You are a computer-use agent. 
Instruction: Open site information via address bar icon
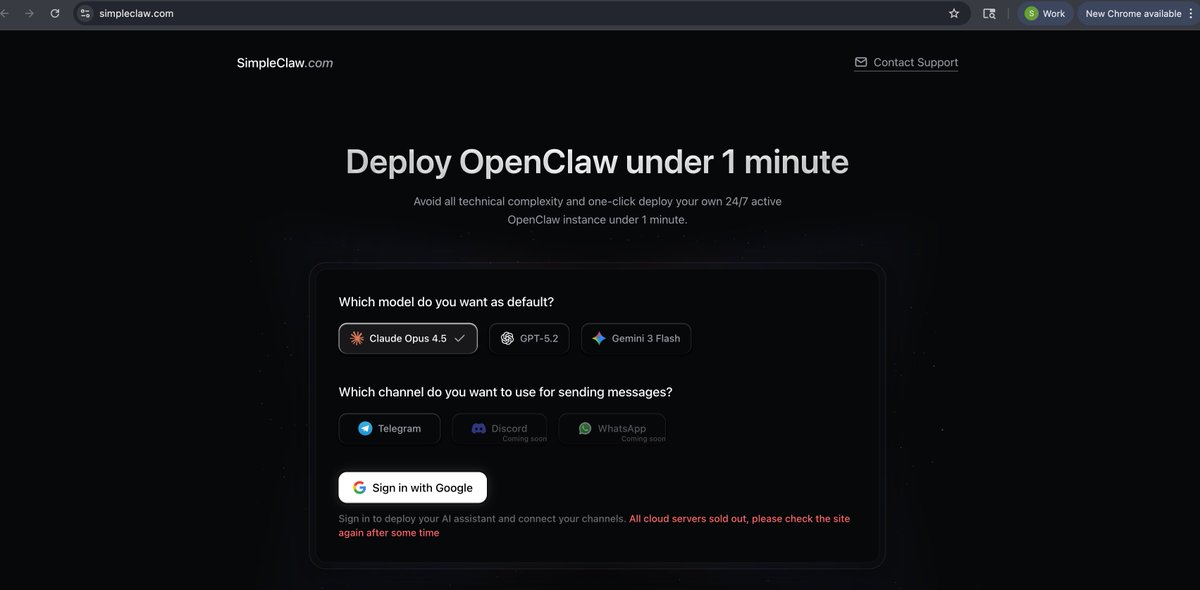tap(87, 13)
